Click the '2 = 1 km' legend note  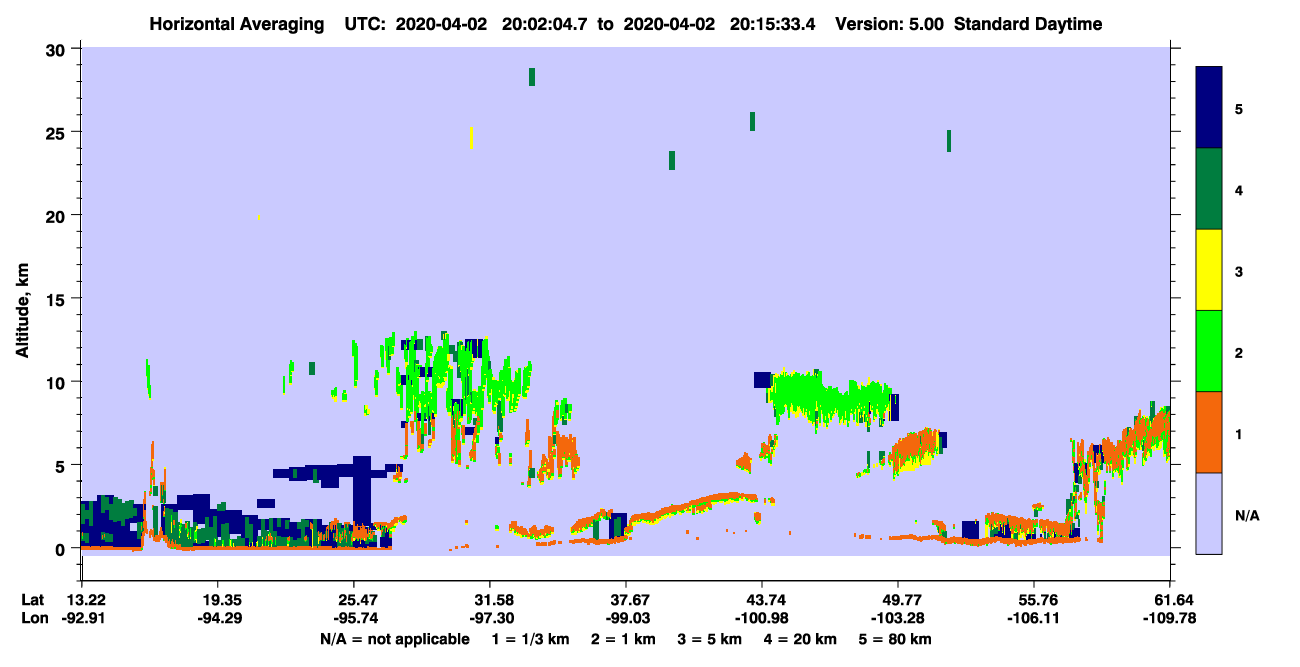click(626, 639)
